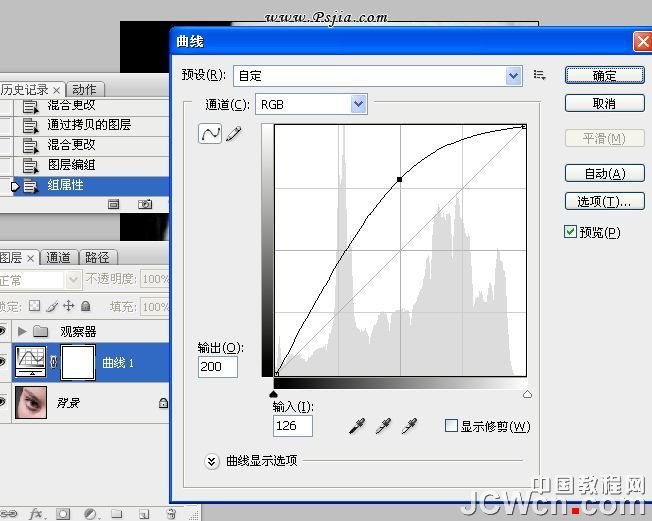Open the 通道 RGB channel dropdown

tap(358, 104)
